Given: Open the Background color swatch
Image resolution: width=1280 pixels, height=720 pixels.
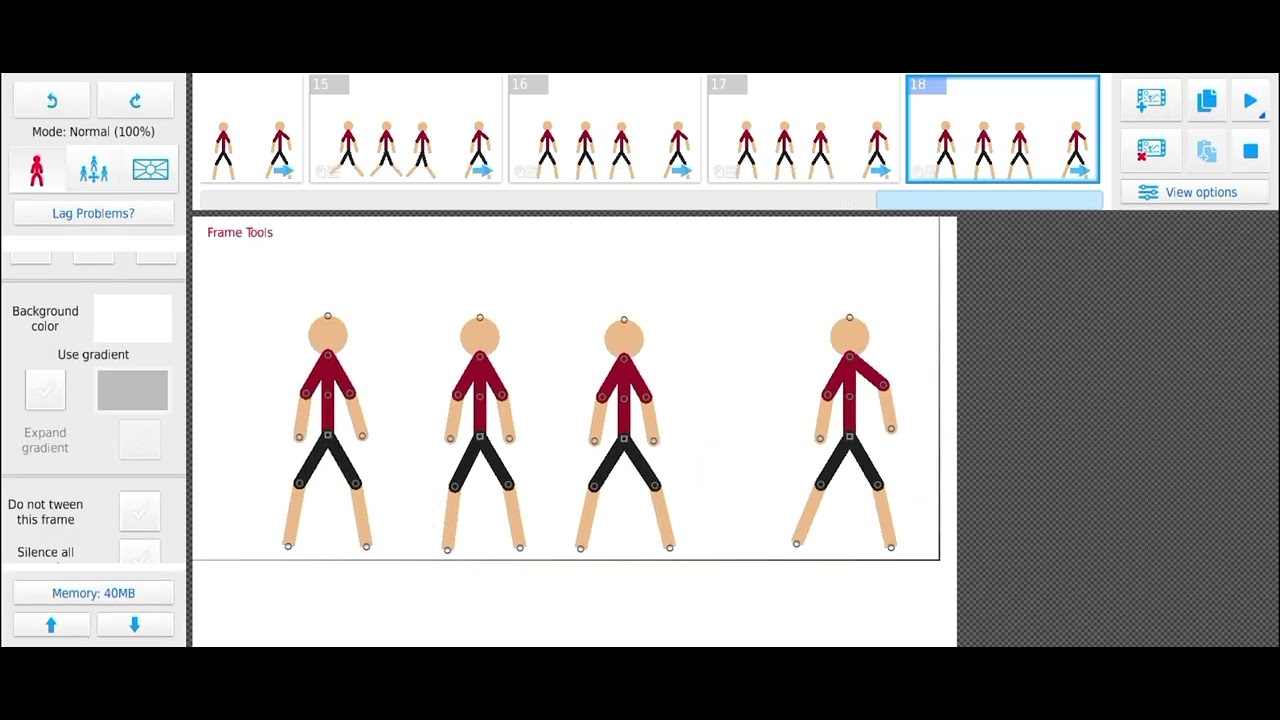Looking at the screenshot, I should 132,319.
